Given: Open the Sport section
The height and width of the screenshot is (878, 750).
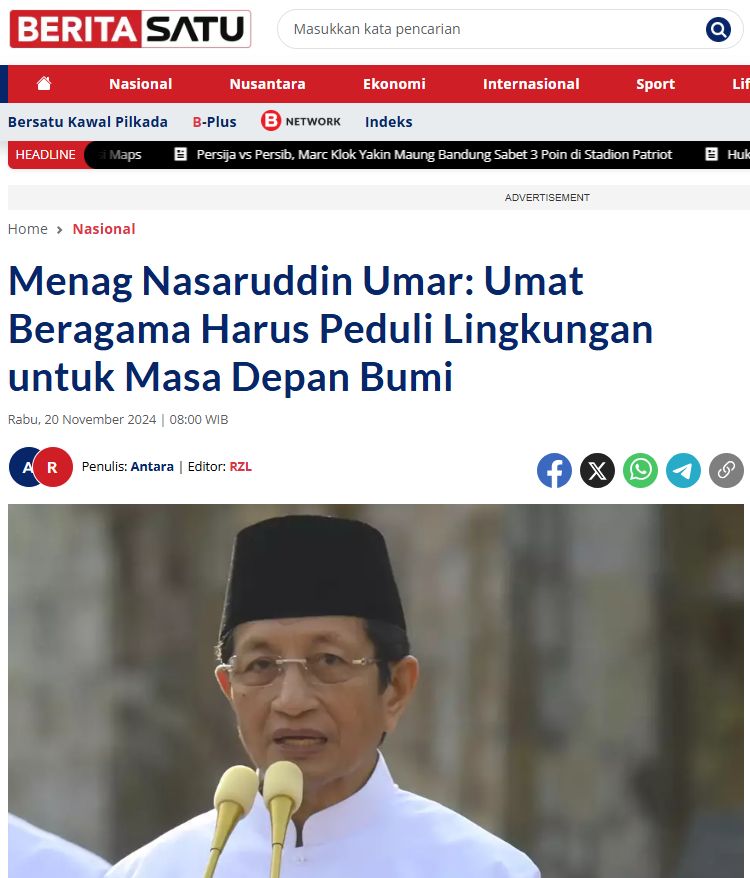Looking at the screenshot, I should (655, 84).
